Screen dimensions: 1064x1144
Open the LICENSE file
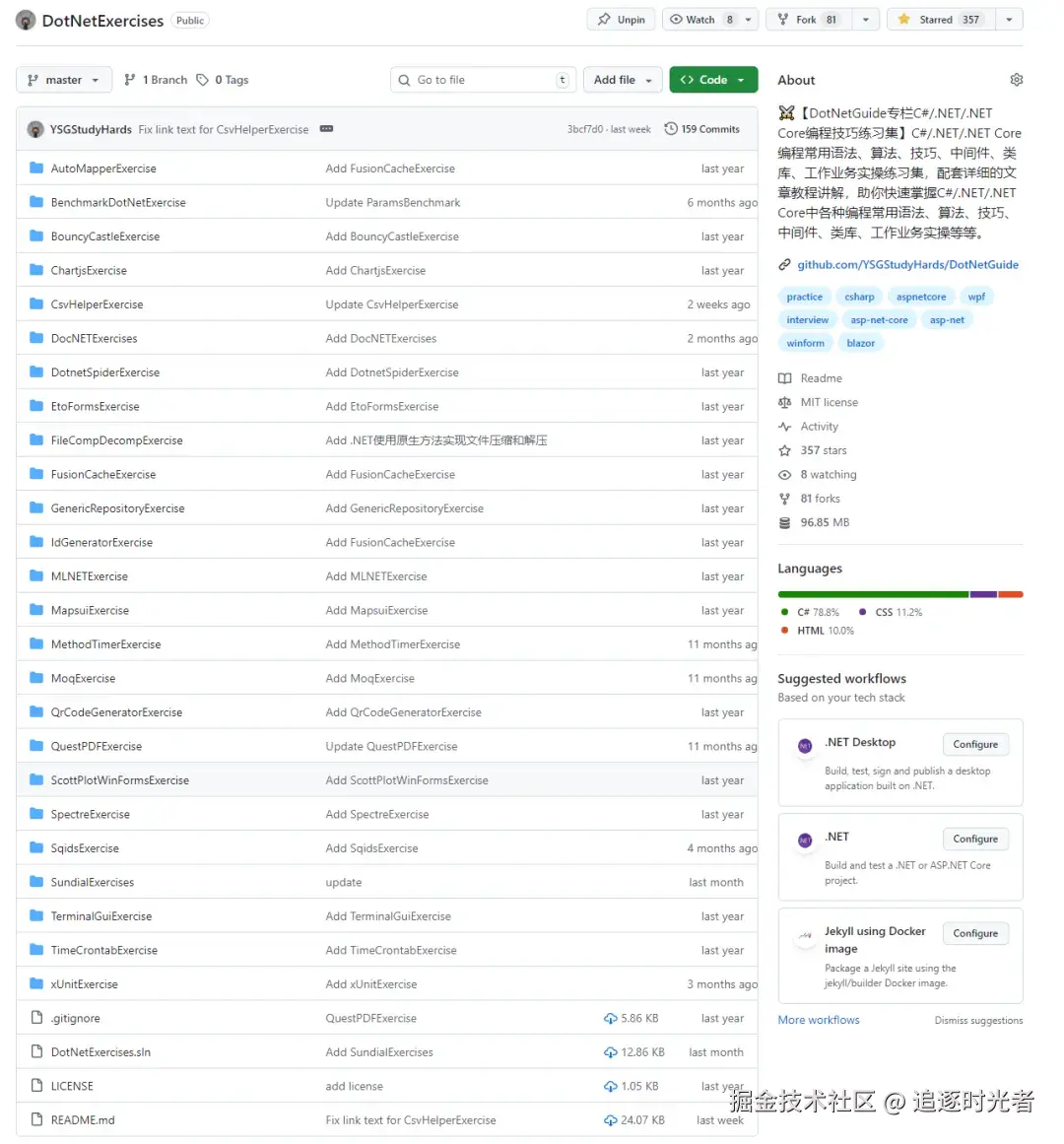[72, 1087]
